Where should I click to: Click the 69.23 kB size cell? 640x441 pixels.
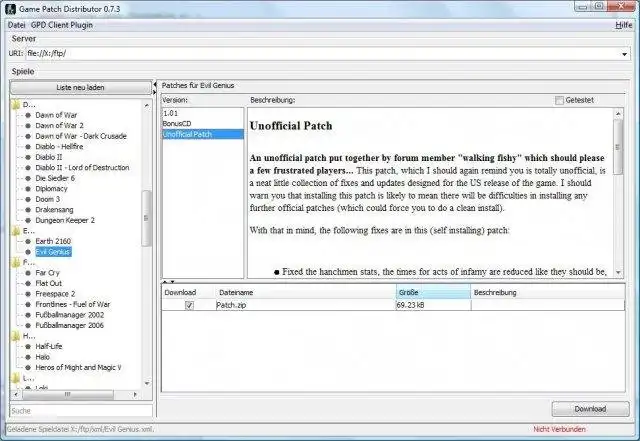[x=433, y=305]
